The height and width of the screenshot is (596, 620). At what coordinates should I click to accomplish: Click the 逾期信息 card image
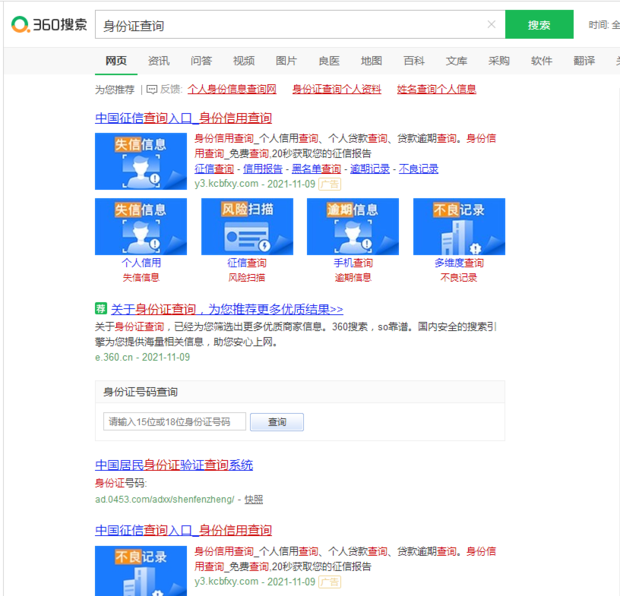pyautogui.click(x=353, y=227)
